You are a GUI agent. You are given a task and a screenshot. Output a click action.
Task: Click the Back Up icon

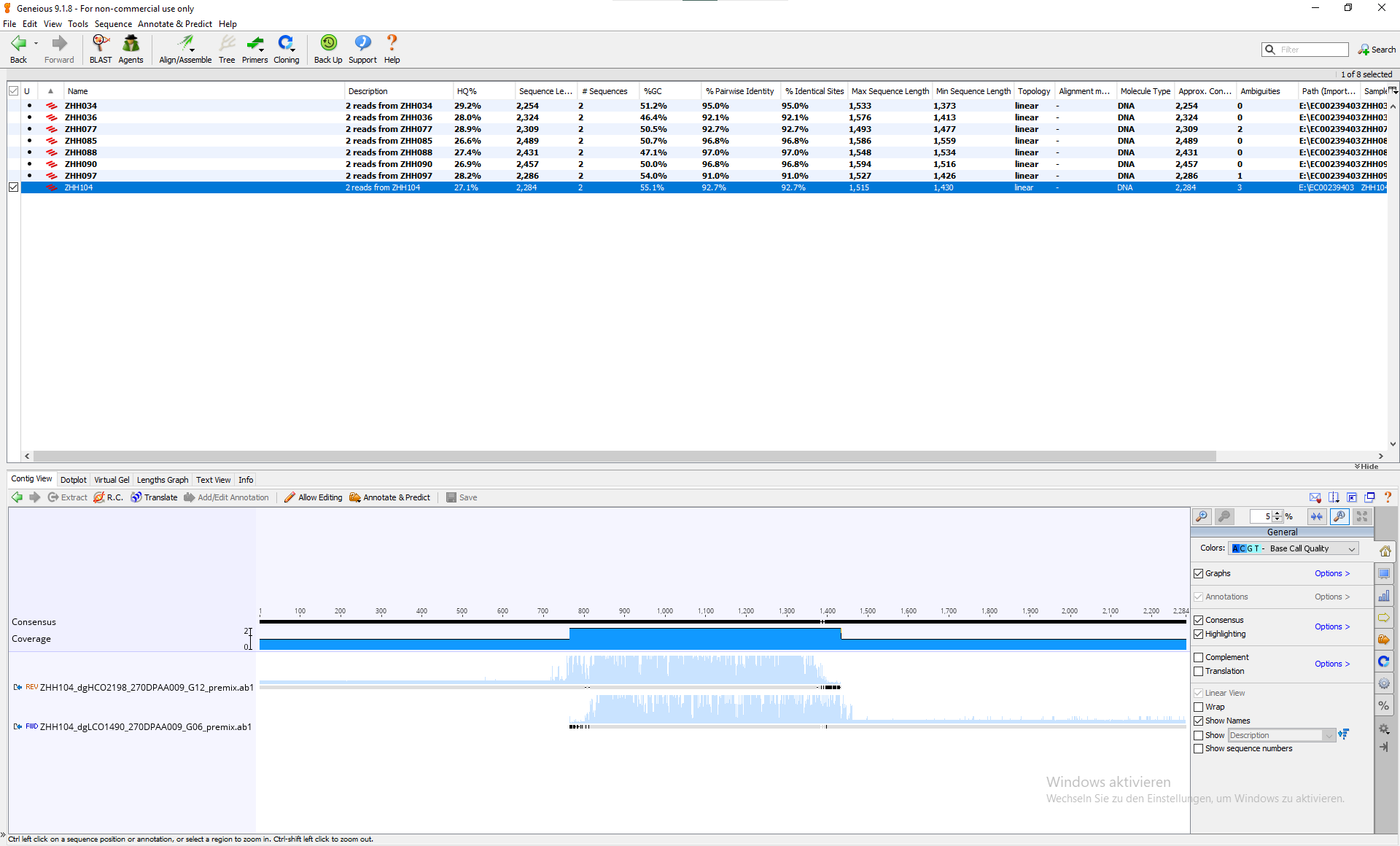coord(328,50)
